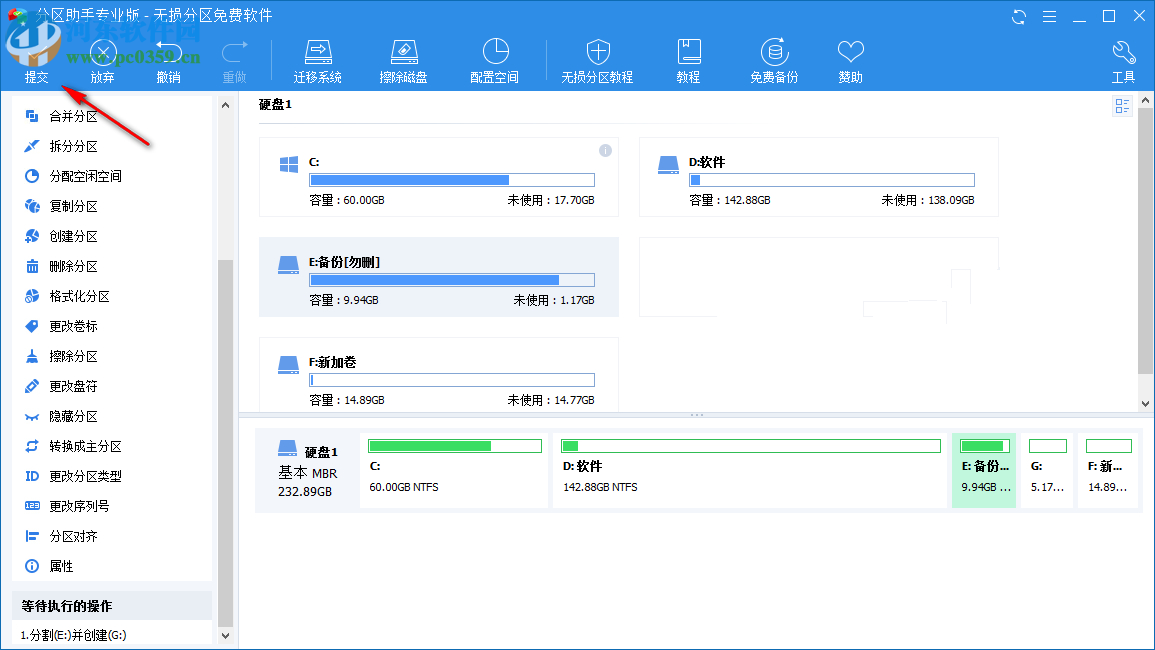
Task: Toggle the disk list view mode icon
Action: coord(1122,106)
